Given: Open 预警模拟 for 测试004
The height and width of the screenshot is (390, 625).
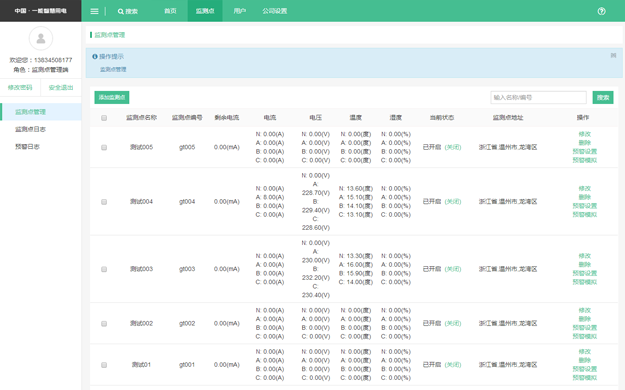Looking at the screenshot, I should coord(585,215).
